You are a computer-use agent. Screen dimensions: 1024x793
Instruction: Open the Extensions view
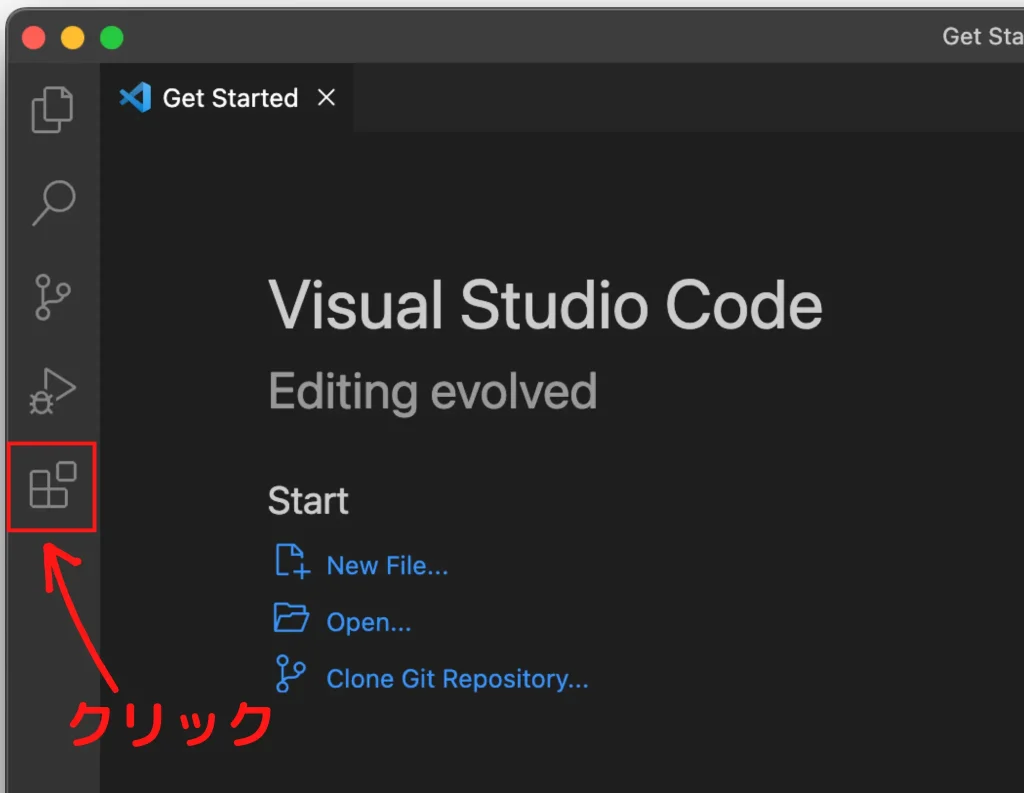tap(52, 485)
